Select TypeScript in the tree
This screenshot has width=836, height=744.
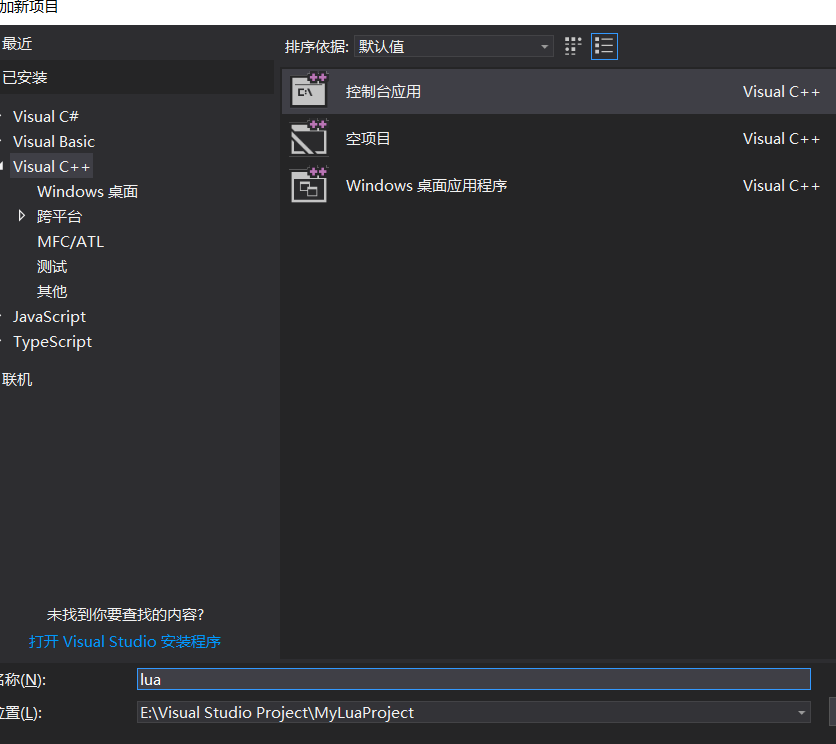click(52, 342)
